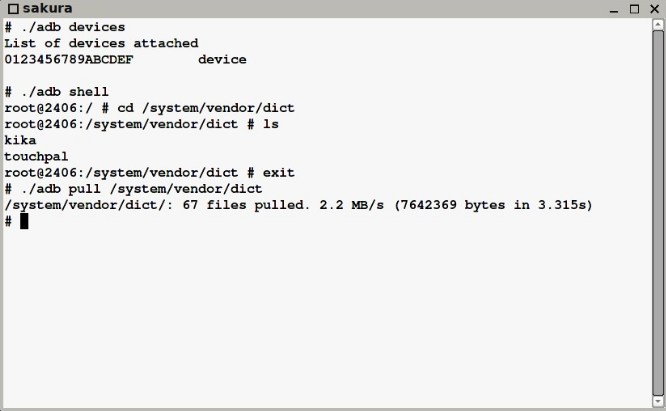The width and height of the screenshot is (666, 411).
Task: Click the scrollbar up arrow
Action: [x=658, y=24]
